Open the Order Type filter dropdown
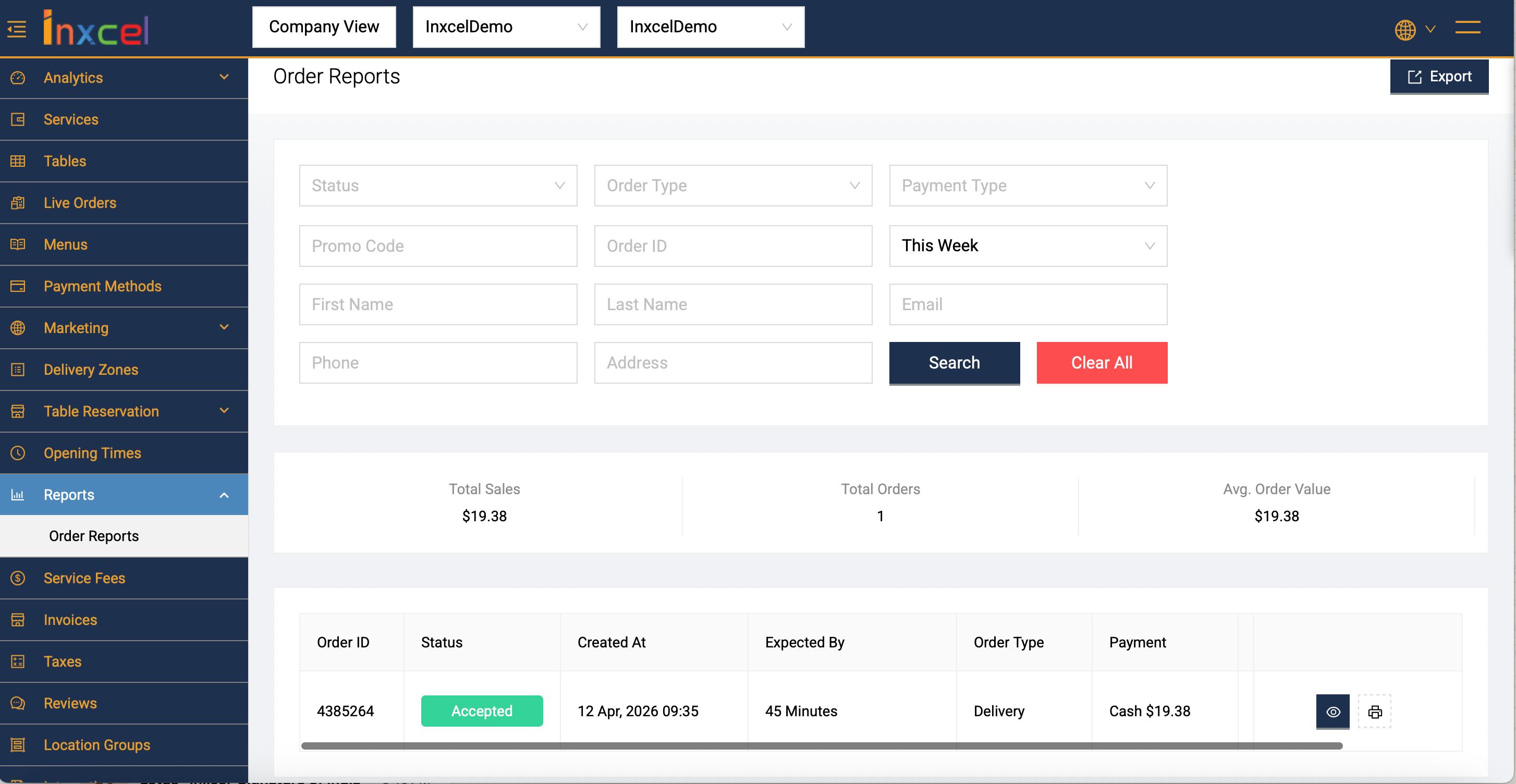 click(x=732, y=186)
